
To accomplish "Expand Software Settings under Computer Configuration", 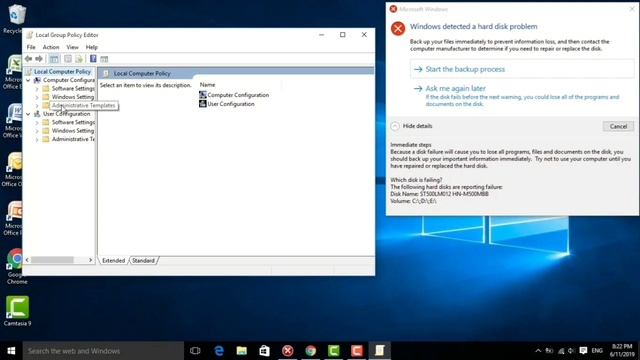I will pyautogui.click(x=37, y=89).
